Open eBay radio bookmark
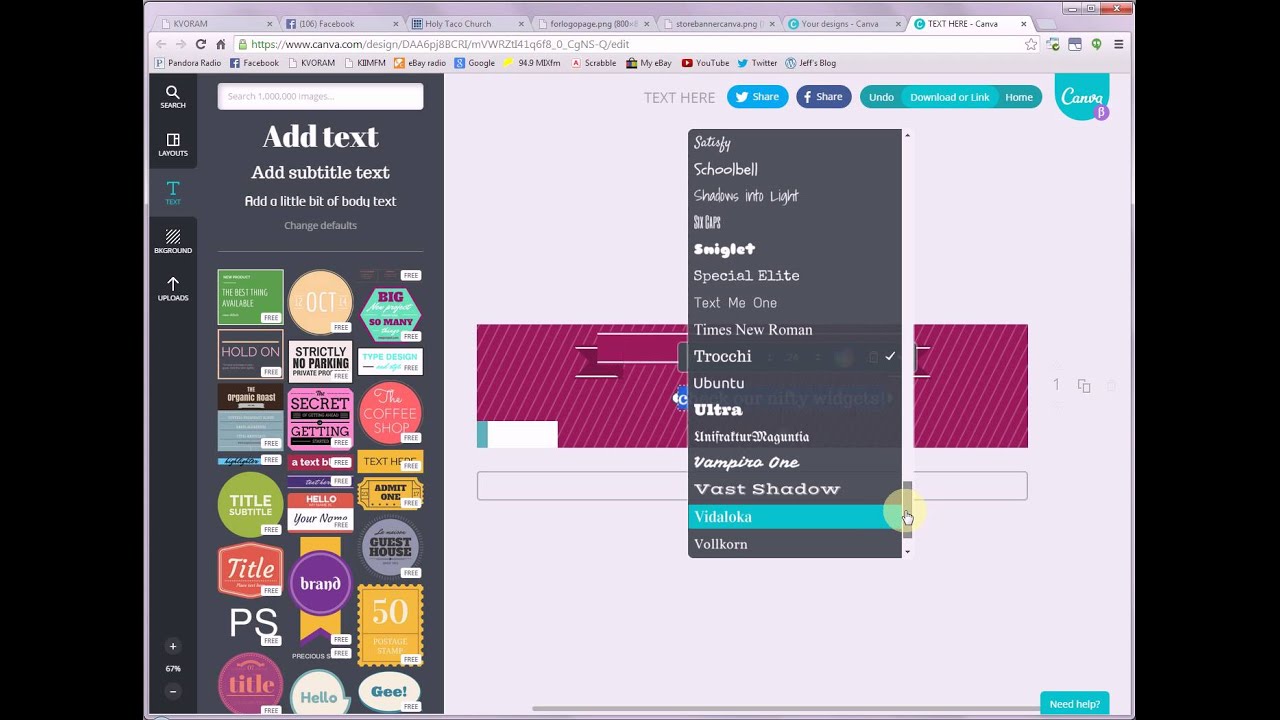The width and height of the screenshot is (1280, 720). [x=420, y=63]
